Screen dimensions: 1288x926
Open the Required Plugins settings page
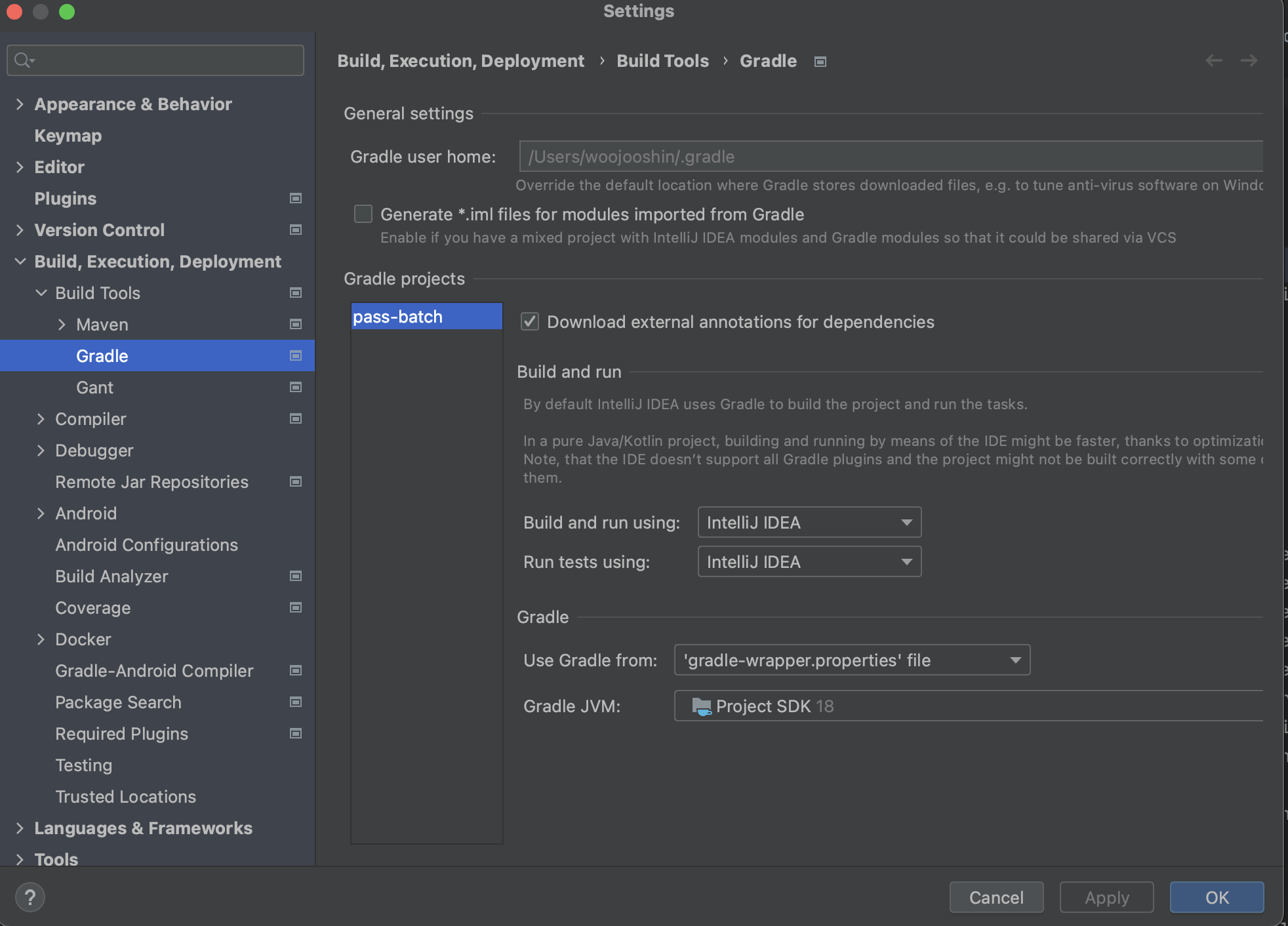tap(122, 734)
